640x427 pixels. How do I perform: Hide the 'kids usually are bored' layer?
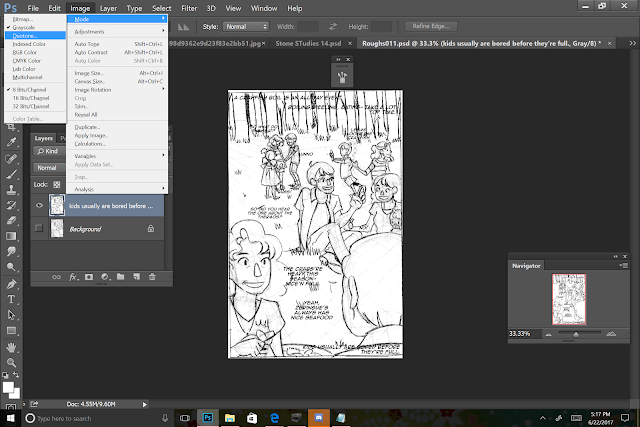coord(39,205)
